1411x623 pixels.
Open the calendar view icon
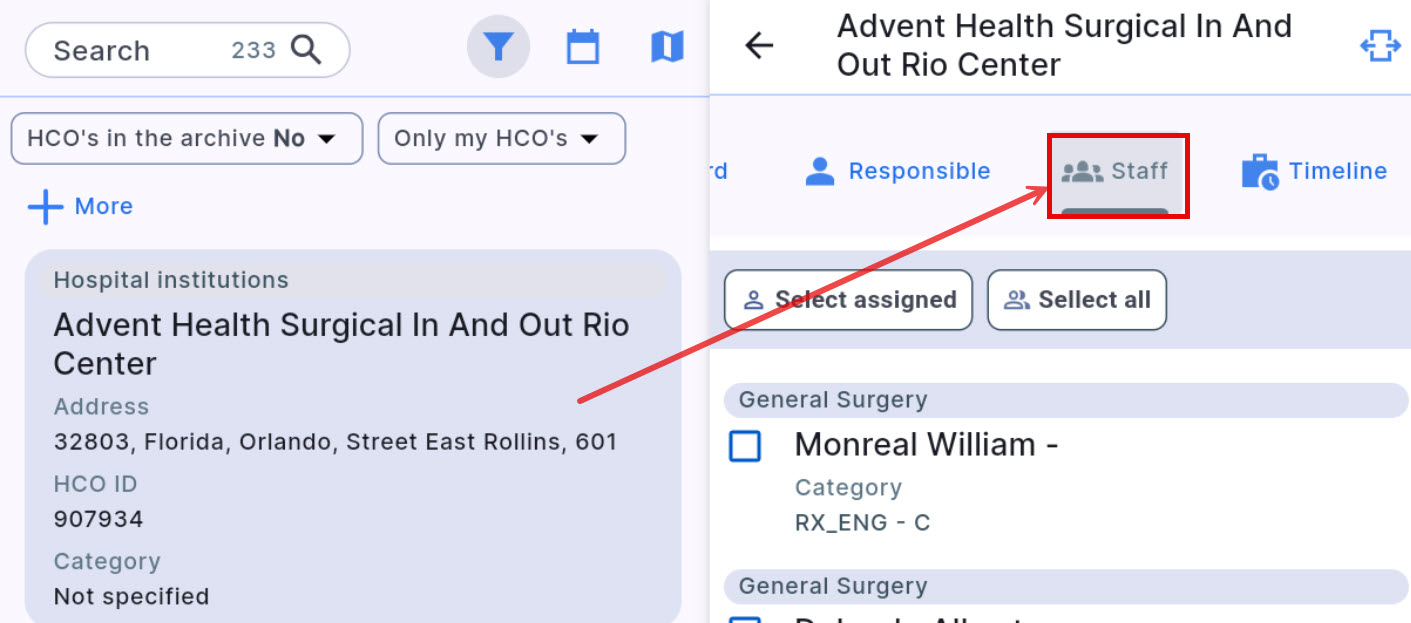[583, 47]
